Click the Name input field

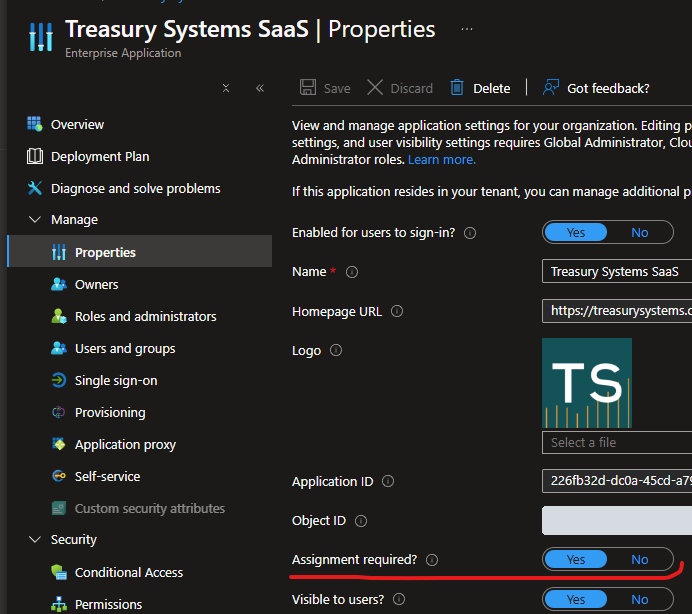tap(617, 271)
